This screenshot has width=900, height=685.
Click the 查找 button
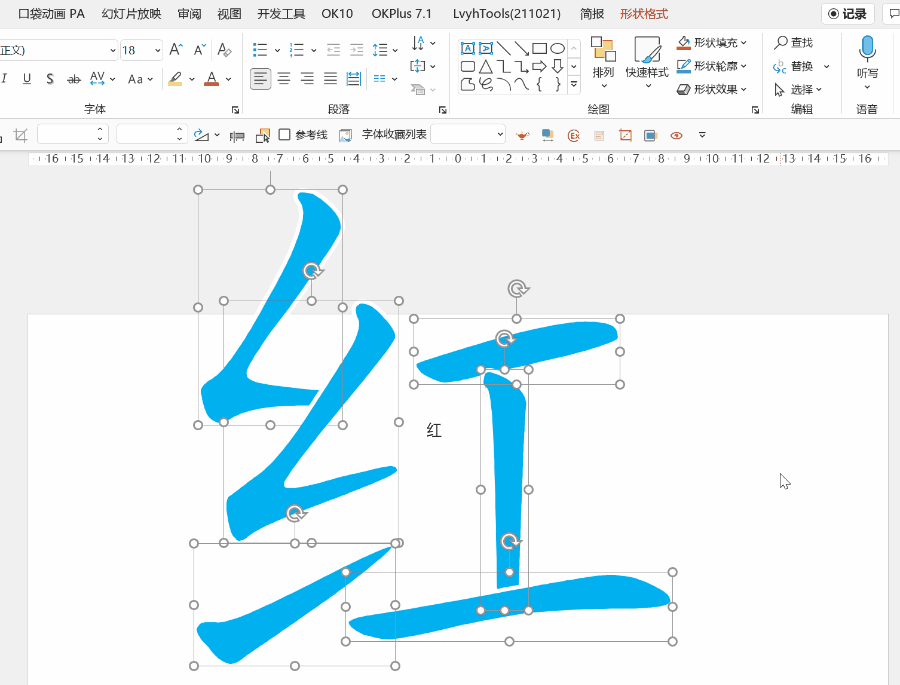(x=794, y=42)
